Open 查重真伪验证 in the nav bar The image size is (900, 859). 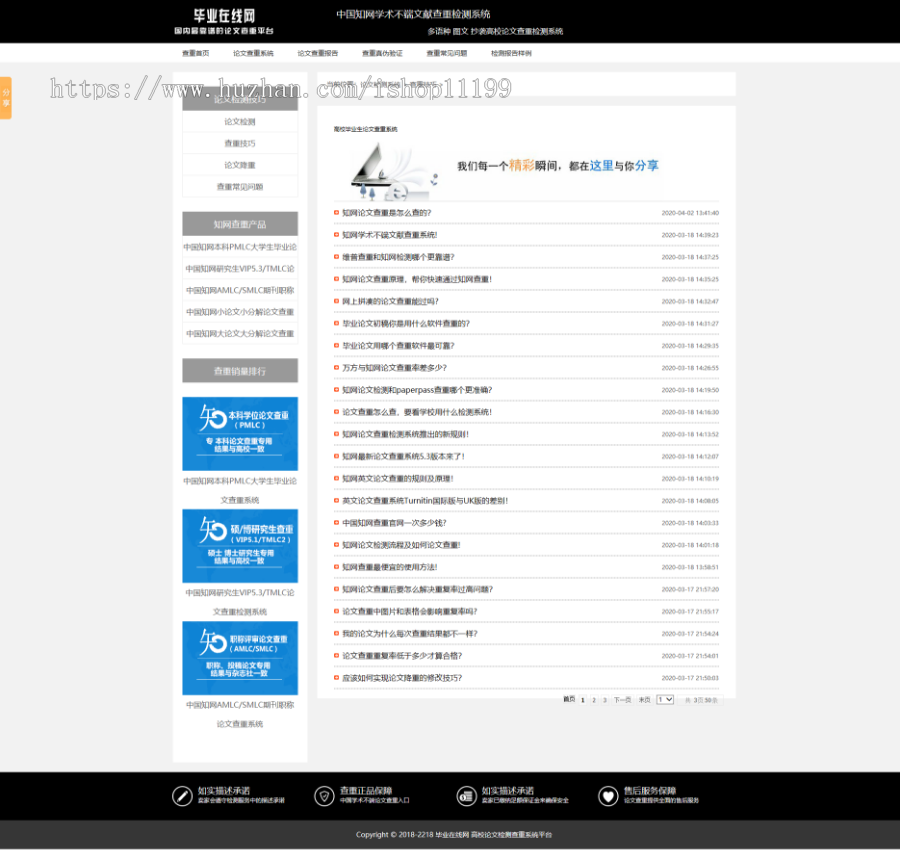tap(382, 53)
